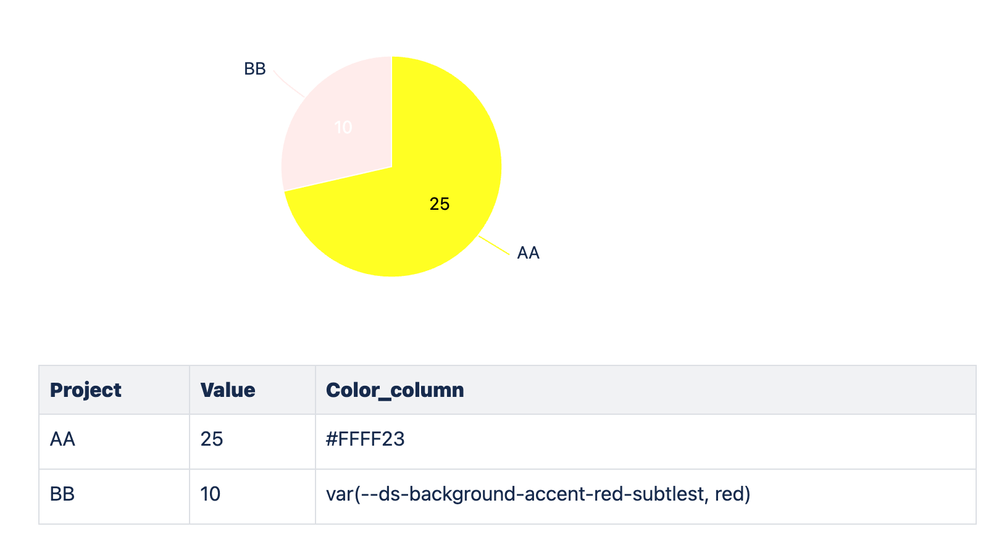Select the BB pie chart label

pyautogui.click(x=255, y=69)
